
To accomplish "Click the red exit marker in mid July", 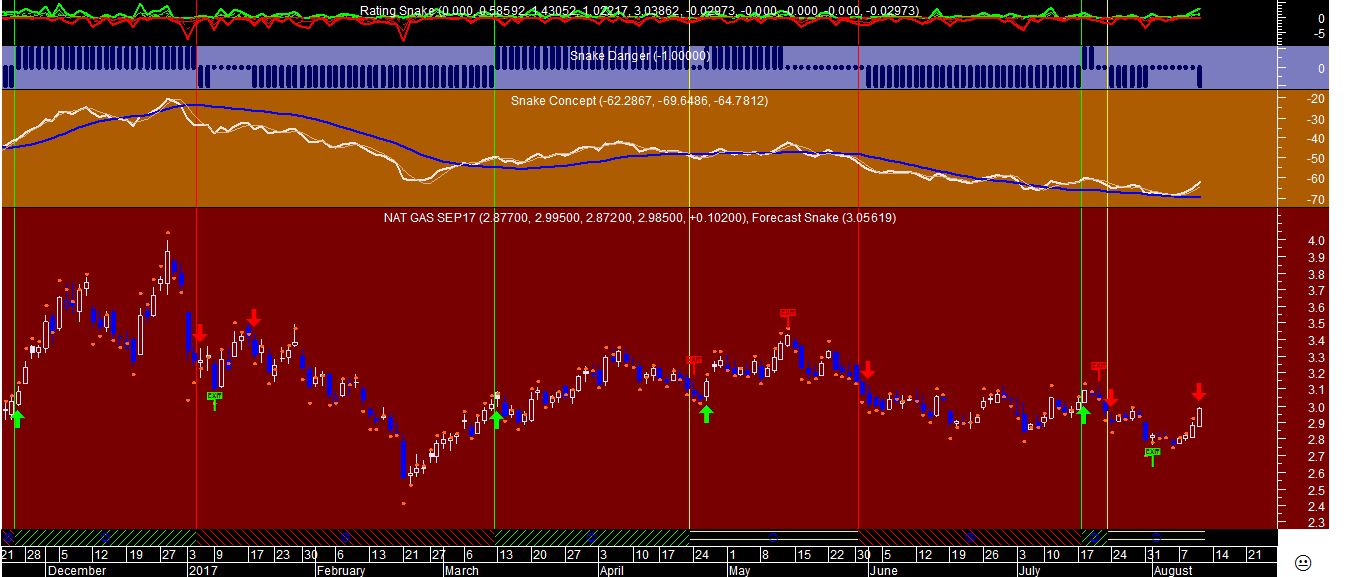I will pyautogui.click(x=1098, y=369).
